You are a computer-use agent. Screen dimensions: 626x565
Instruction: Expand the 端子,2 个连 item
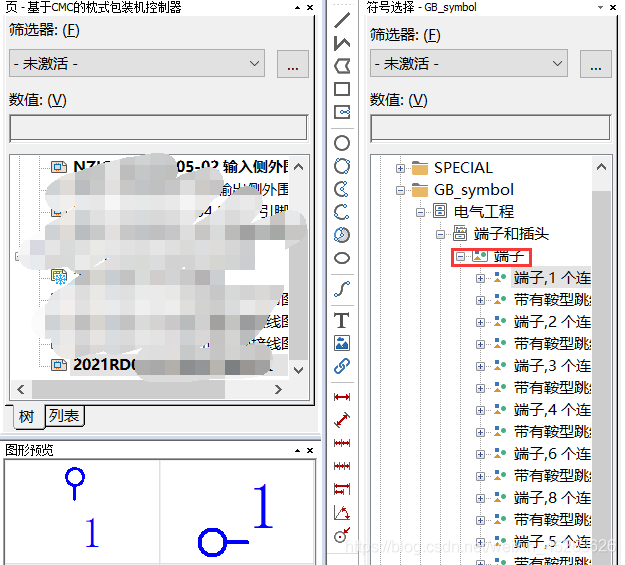click(x=480, y=322)
